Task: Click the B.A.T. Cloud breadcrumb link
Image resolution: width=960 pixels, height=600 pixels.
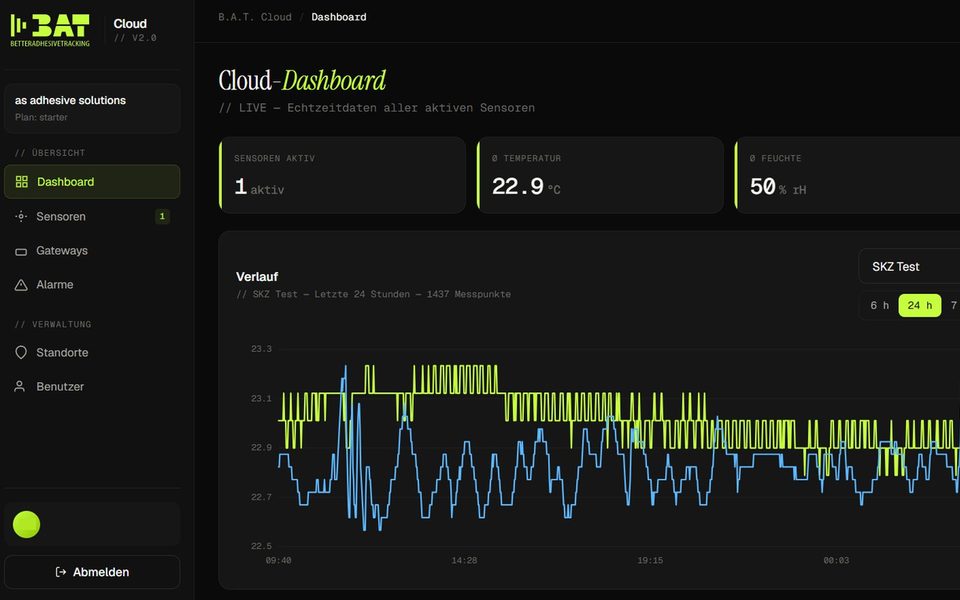Action: point(255,17)
